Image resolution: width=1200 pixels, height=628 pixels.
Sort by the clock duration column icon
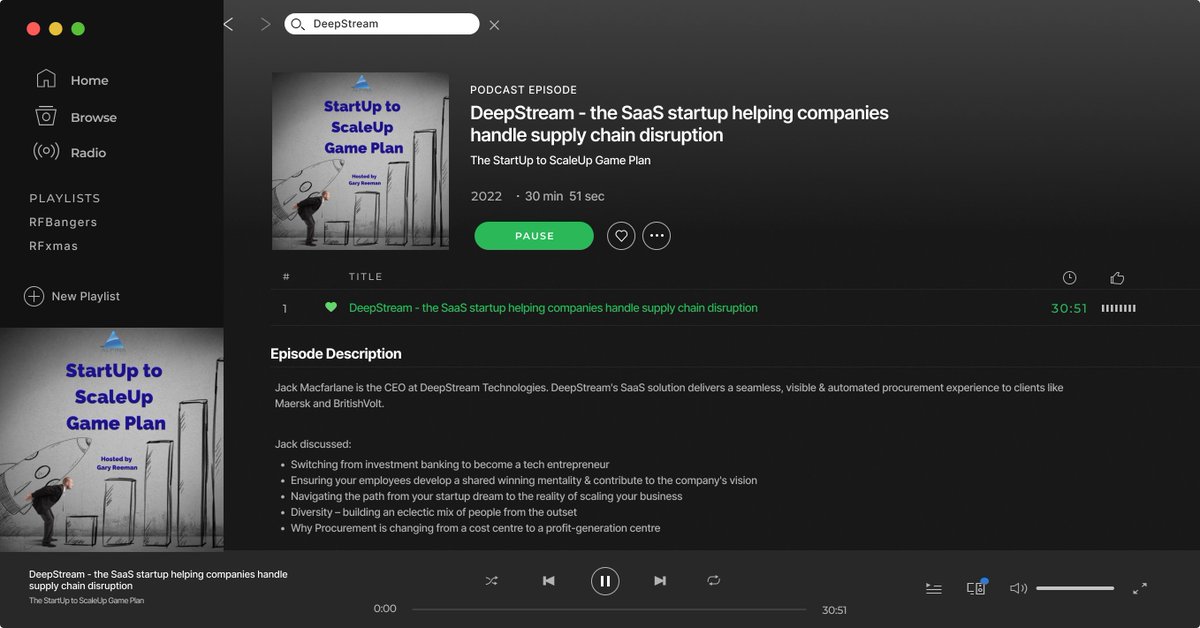(x=1069, y=277)
